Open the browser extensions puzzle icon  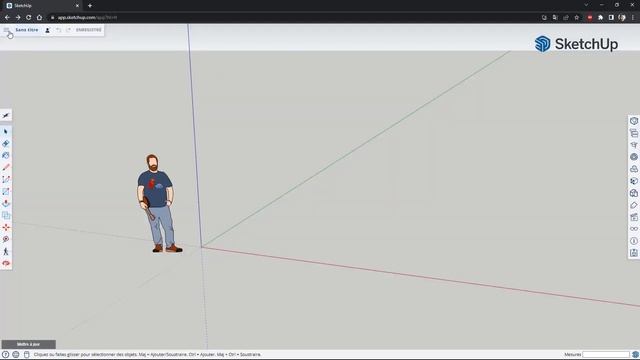600,18
